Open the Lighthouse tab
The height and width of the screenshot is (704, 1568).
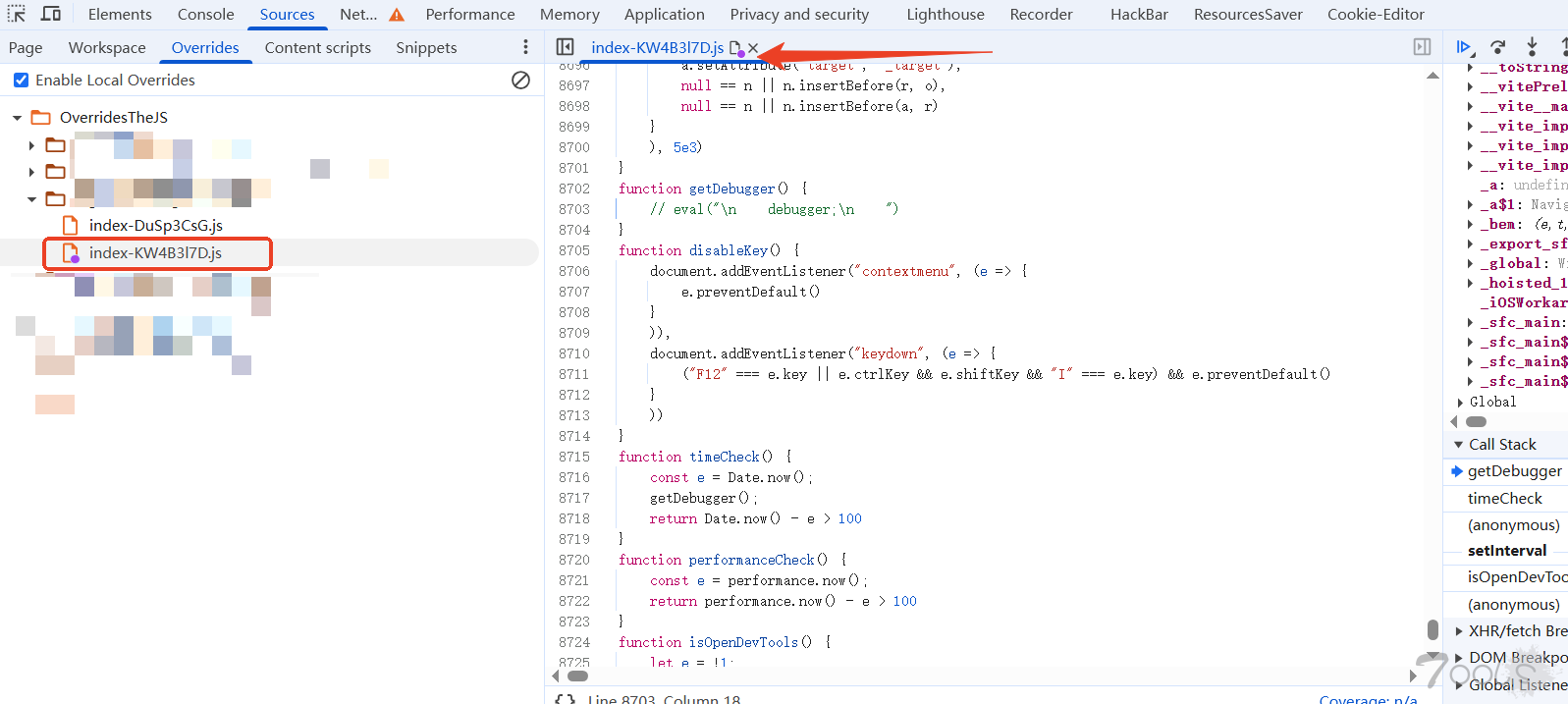(946, 15)
